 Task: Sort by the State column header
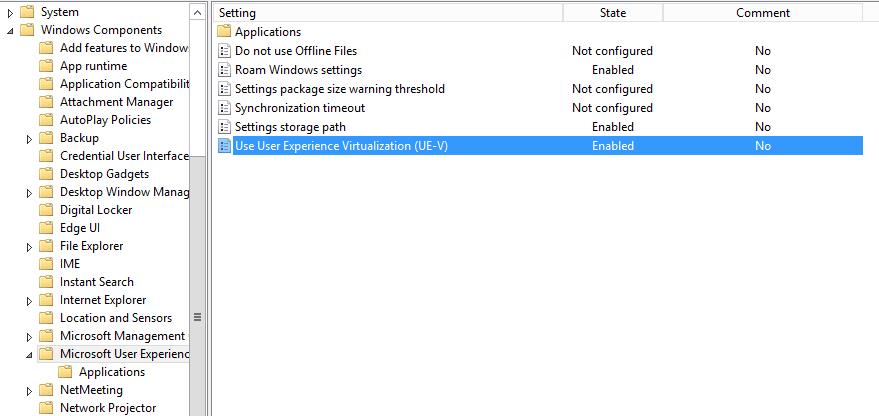click(x=612, y=13)
